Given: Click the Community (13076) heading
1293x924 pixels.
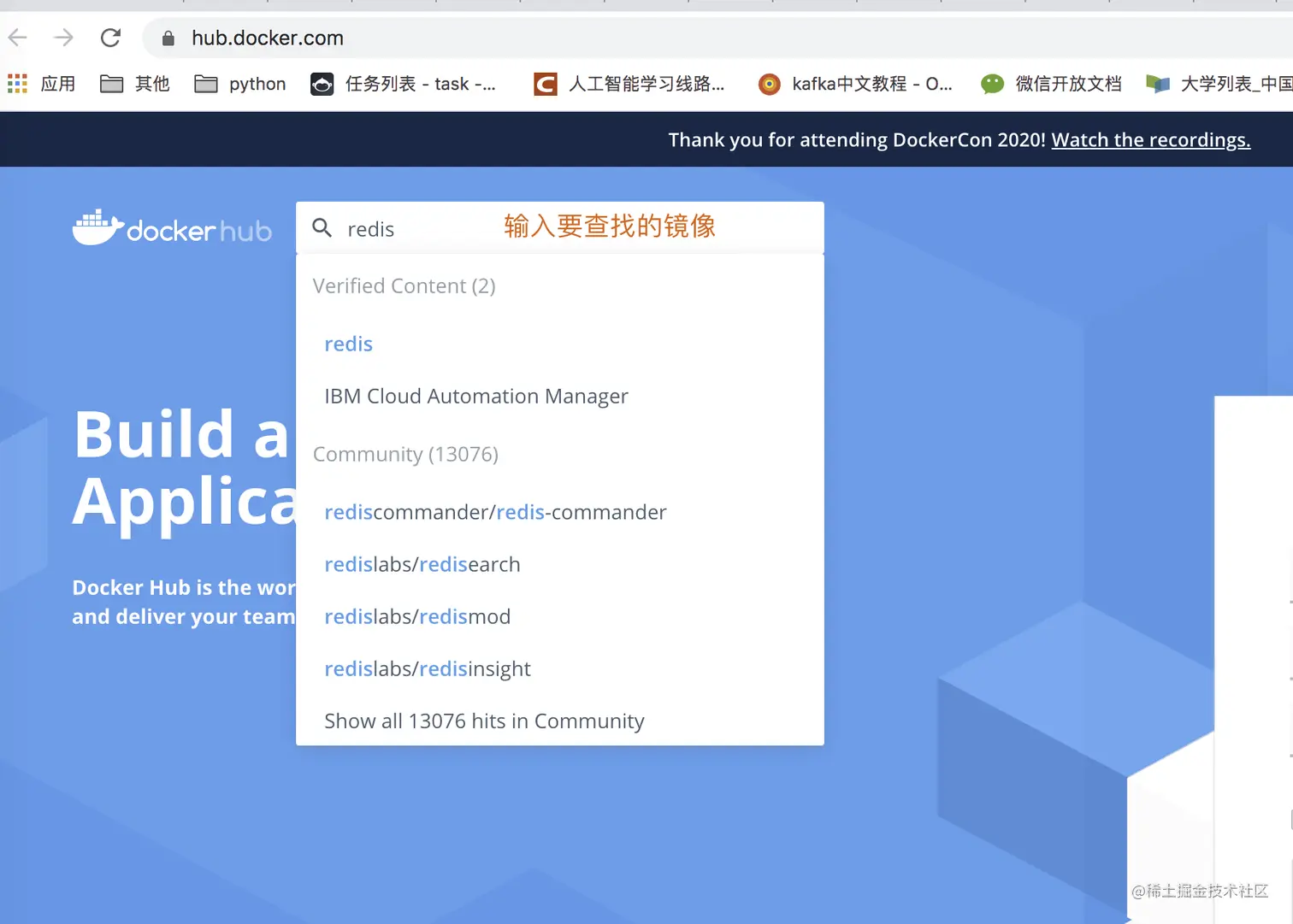Looking at the screenshot, I should click(x=405, y=455).
